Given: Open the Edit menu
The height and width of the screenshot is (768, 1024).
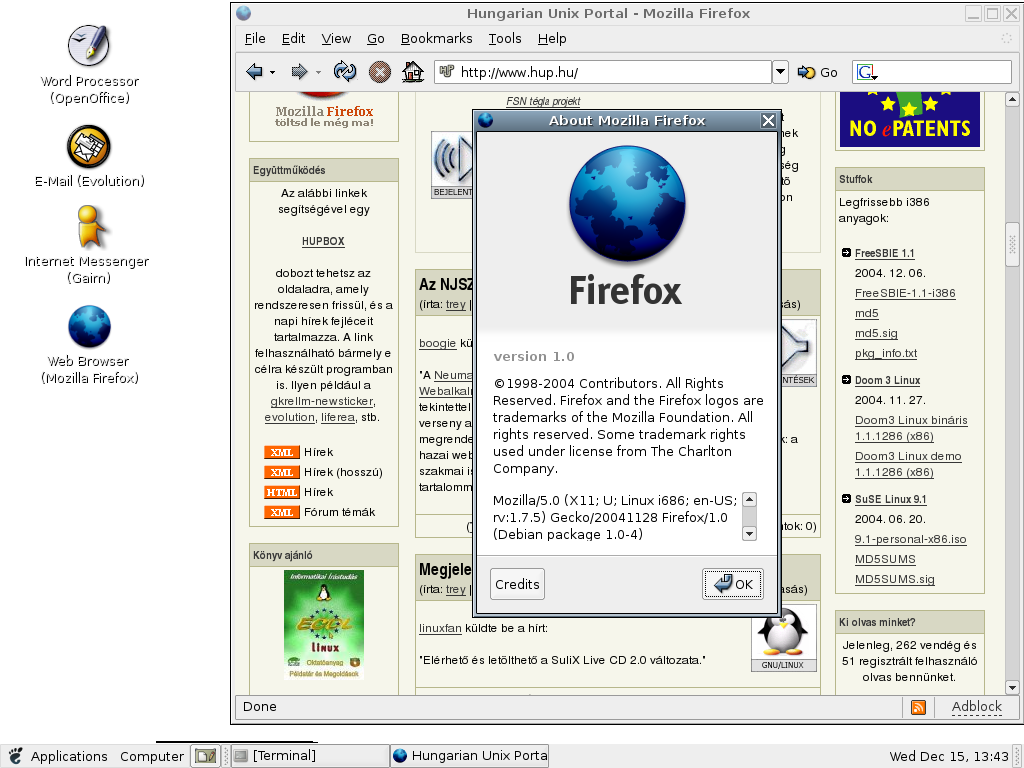Looking at the screenshot, I should 293,39.
